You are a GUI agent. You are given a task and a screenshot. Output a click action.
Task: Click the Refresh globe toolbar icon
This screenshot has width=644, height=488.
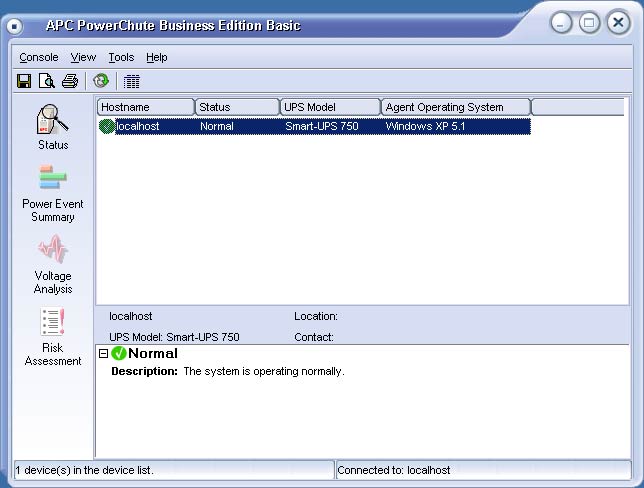pos(101,81)
